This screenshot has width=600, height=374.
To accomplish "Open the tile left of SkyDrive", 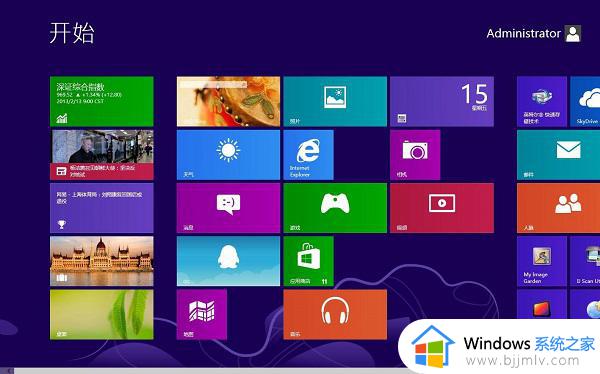I will (542, 101).
